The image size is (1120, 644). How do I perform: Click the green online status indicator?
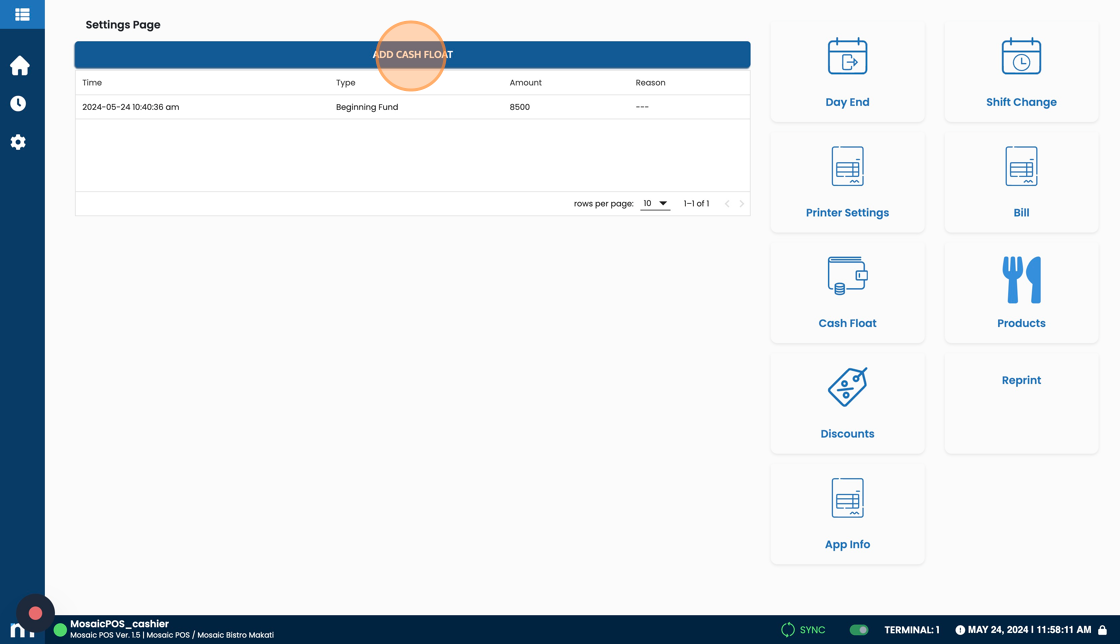click(x=60, y=630)
